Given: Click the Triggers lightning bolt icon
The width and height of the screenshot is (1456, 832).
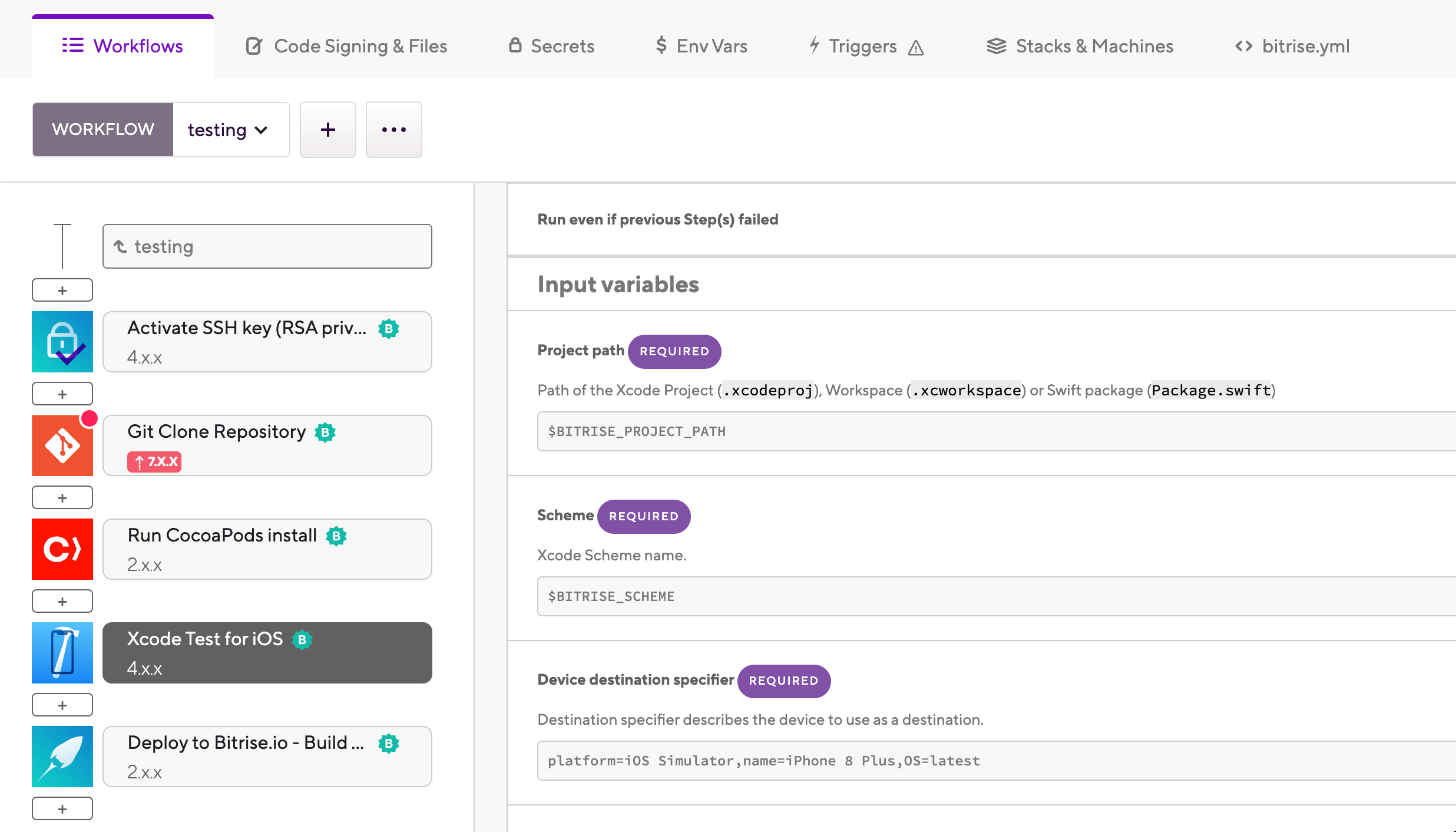Looking at the screenshot, I should tap(814, 45).
